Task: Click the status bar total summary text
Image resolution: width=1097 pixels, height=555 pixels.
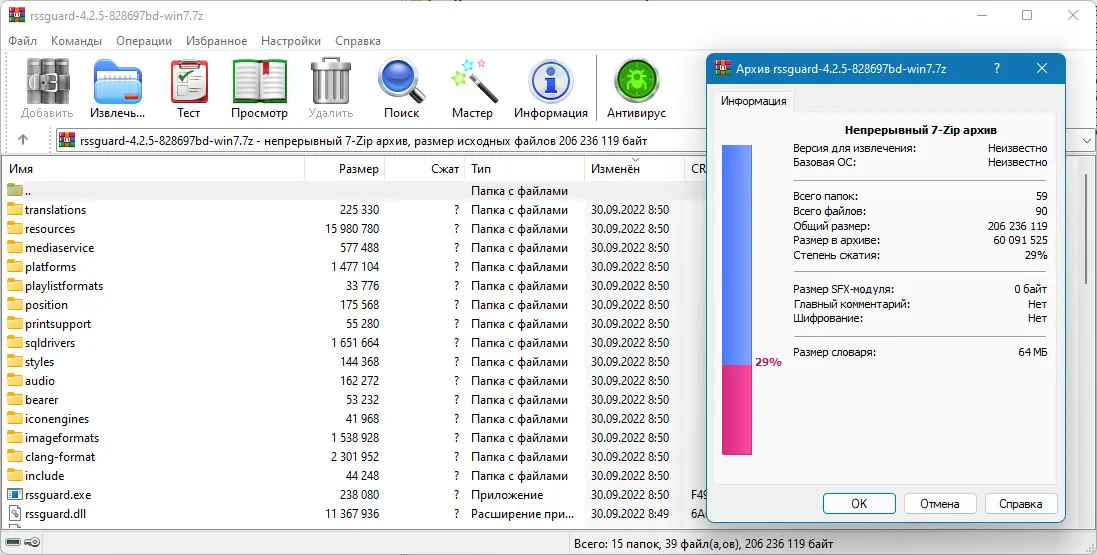Action: click(x=703, y=543)
